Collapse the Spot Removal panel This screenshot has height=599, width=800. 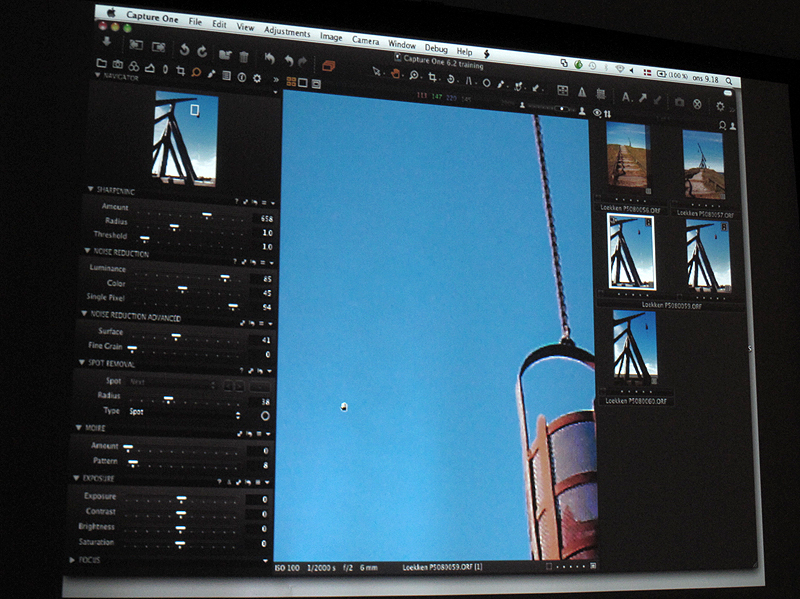pos(82,362)
